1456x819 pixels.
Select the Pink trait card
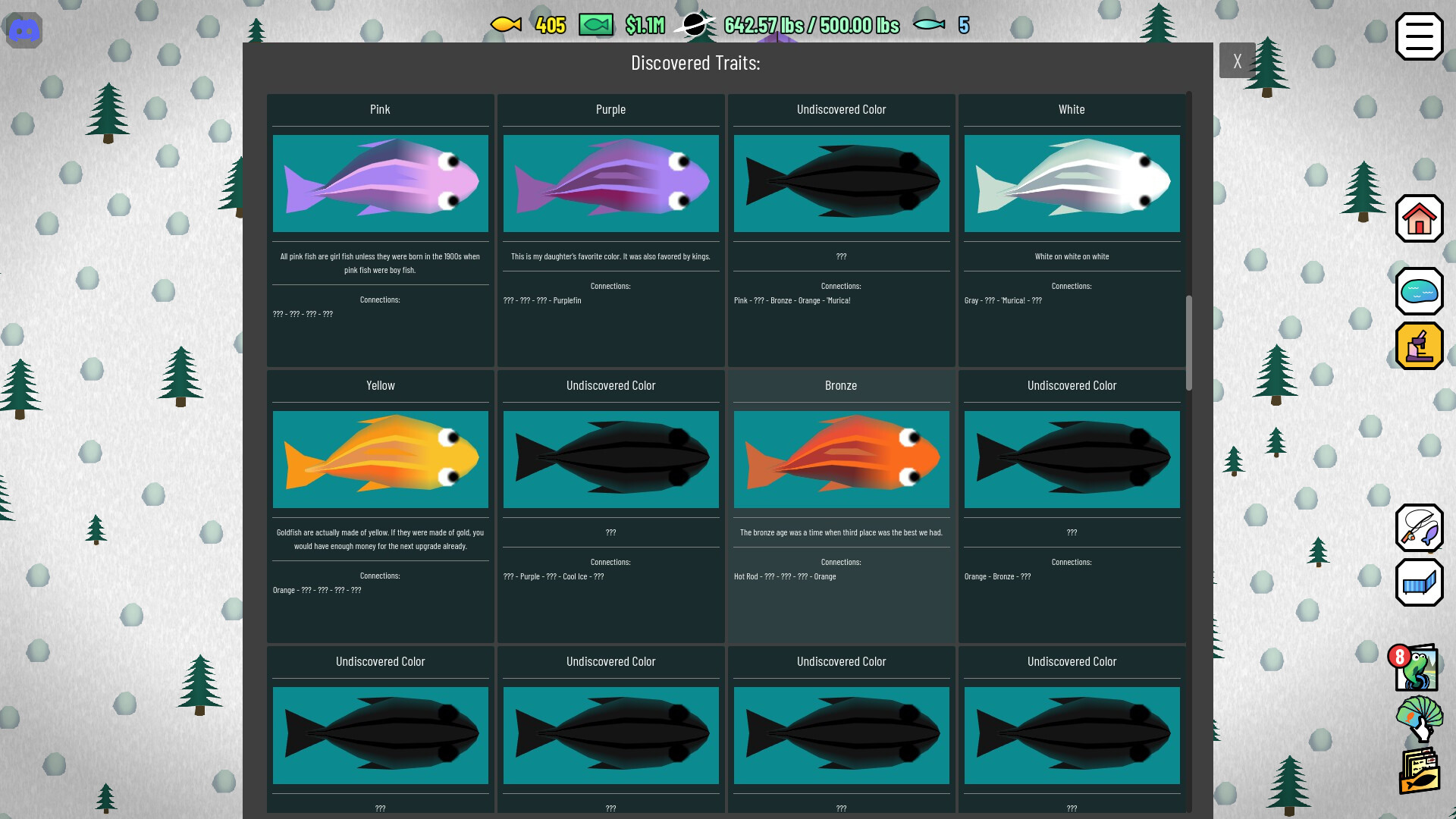coord(379,227)
